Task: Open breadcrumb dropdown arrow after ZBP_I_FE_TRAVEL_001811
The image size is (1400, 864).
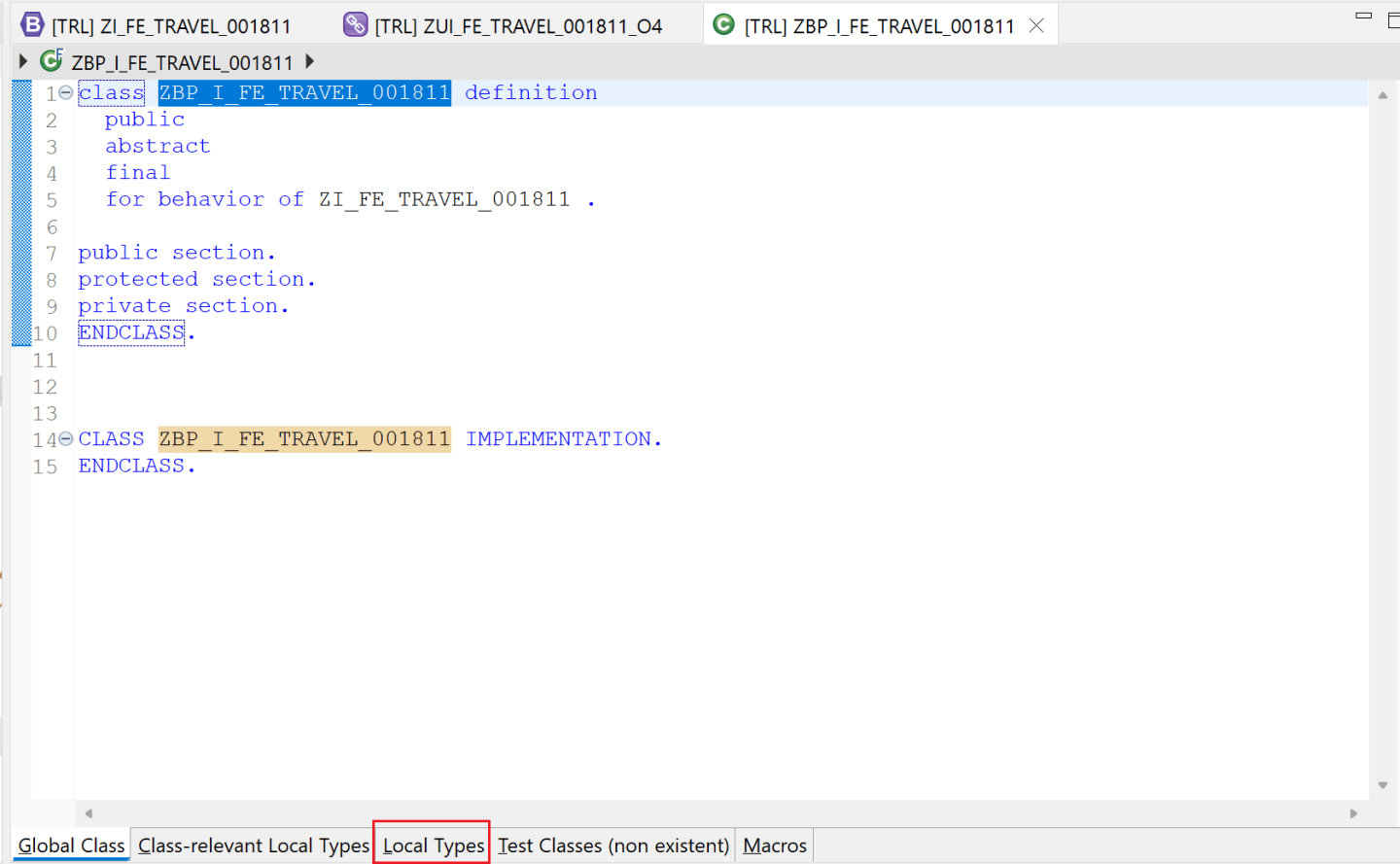Action: pos(309,61)
